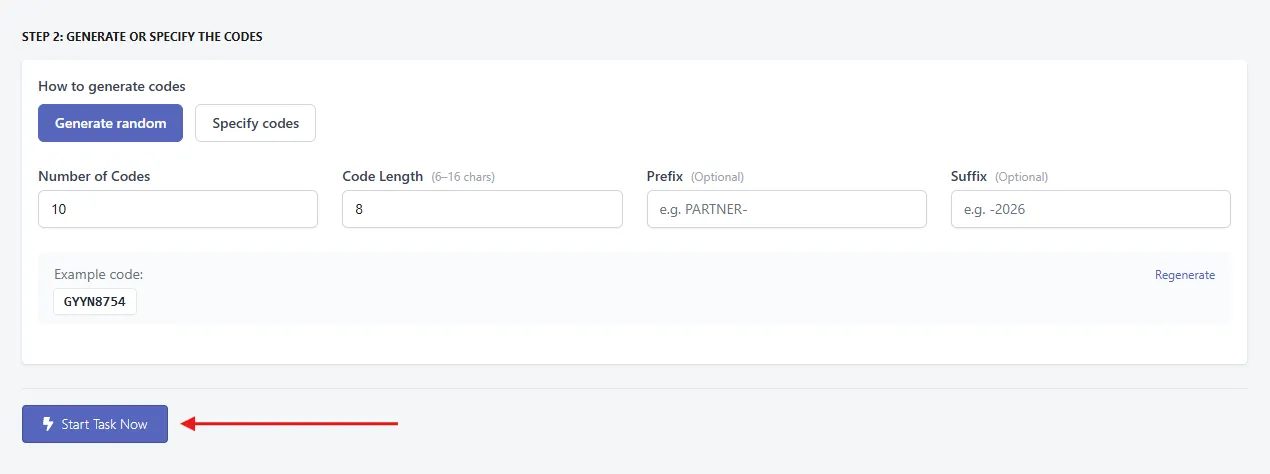Switch to Specify codes mode
Screen dimensions: 1270x474
point(255,123)
